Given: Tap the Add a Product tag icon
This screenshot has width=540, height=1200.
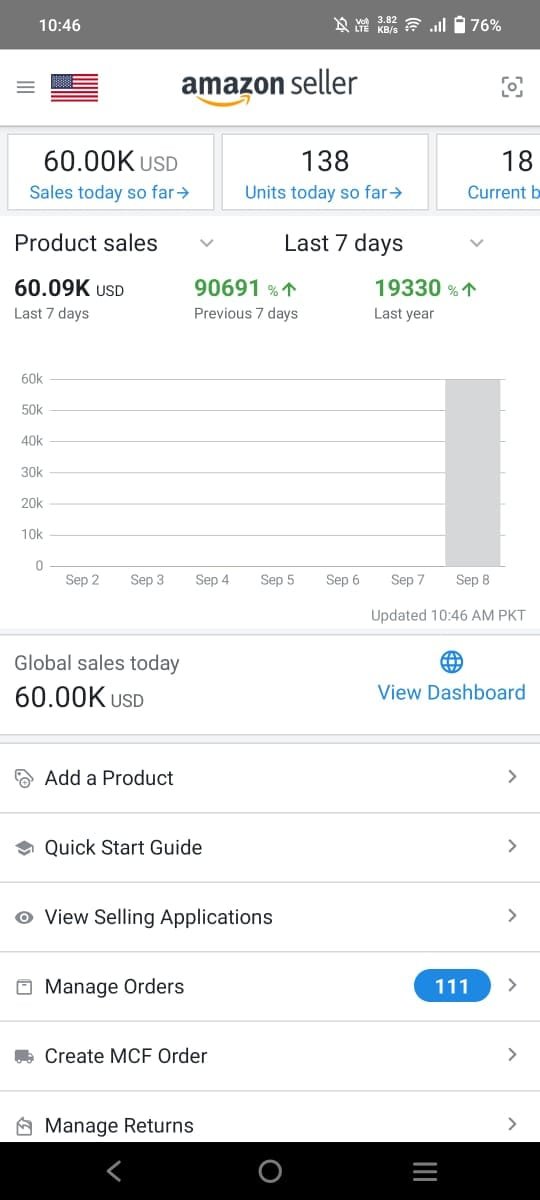Looking at the screenshot, I should [25, 779].
